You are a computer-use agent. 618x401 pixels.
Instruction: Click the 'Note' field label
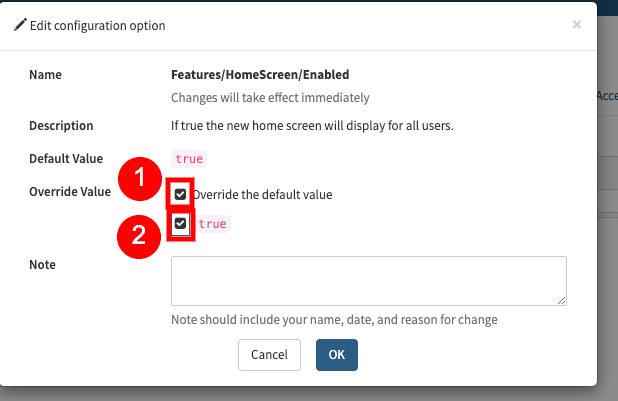coord(43,264)
